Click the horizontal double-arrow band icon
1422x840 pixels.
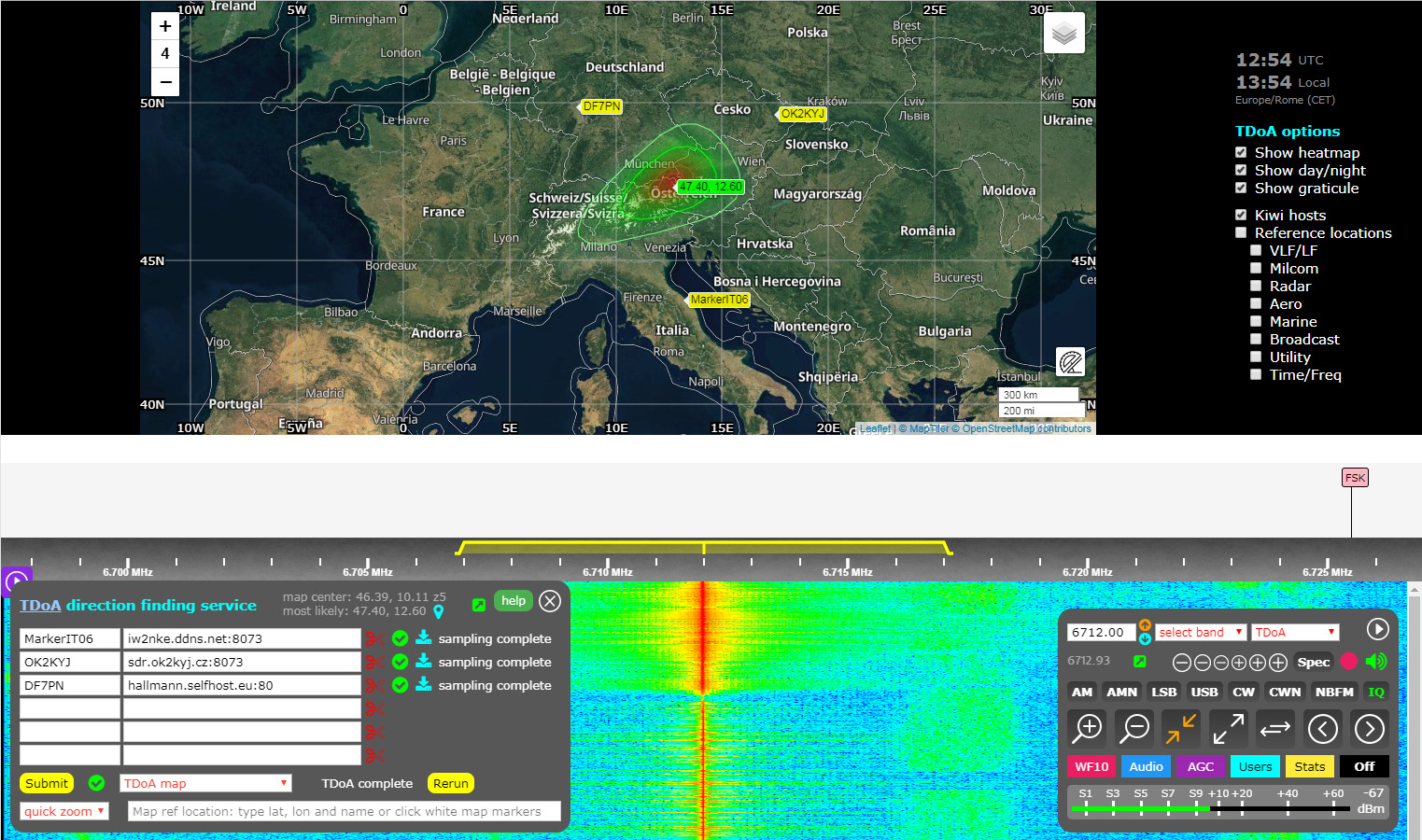[x=1274, y=728]
